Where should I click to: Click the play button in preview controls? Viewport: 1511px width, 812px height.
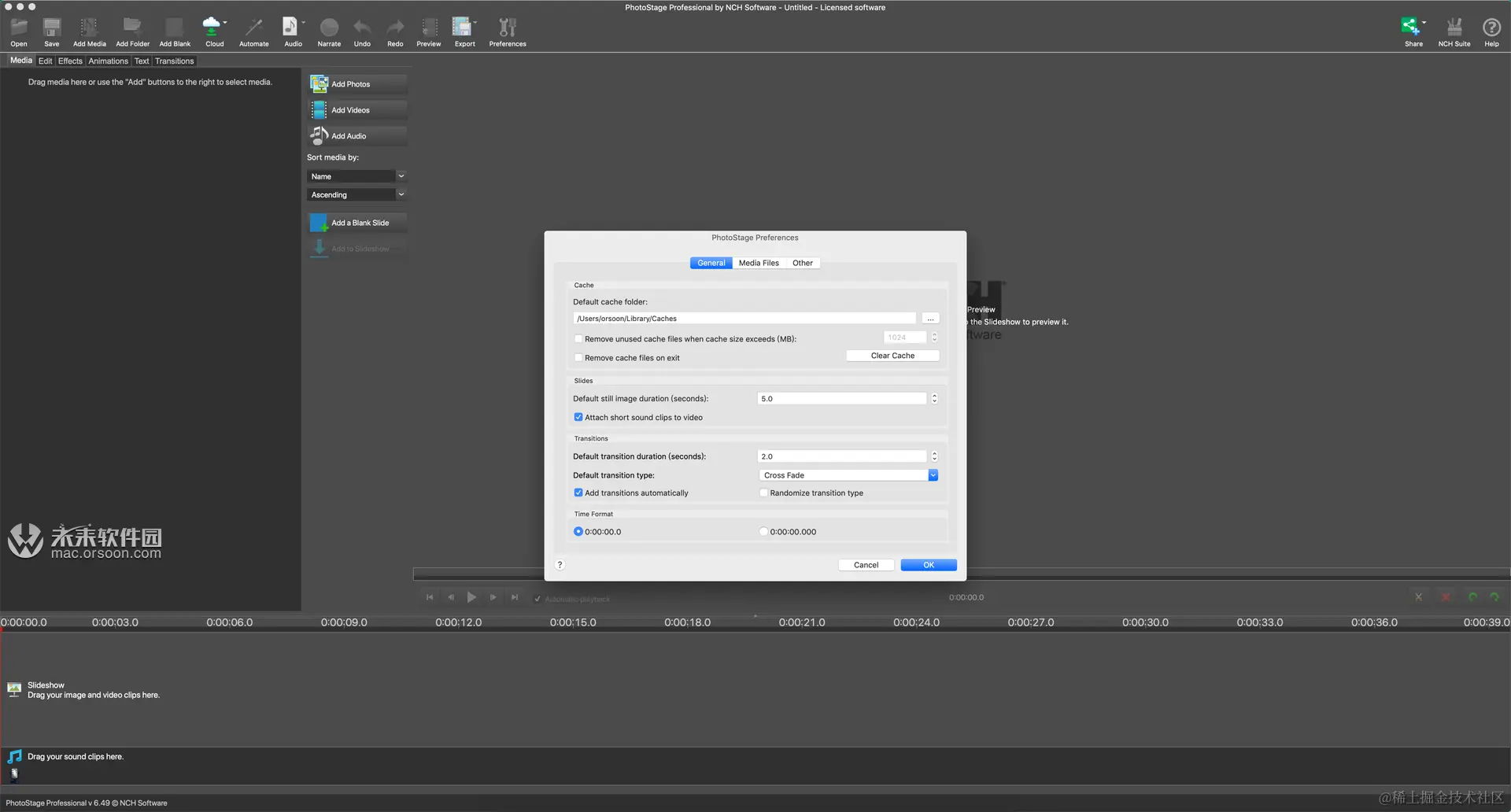point(471,597)
